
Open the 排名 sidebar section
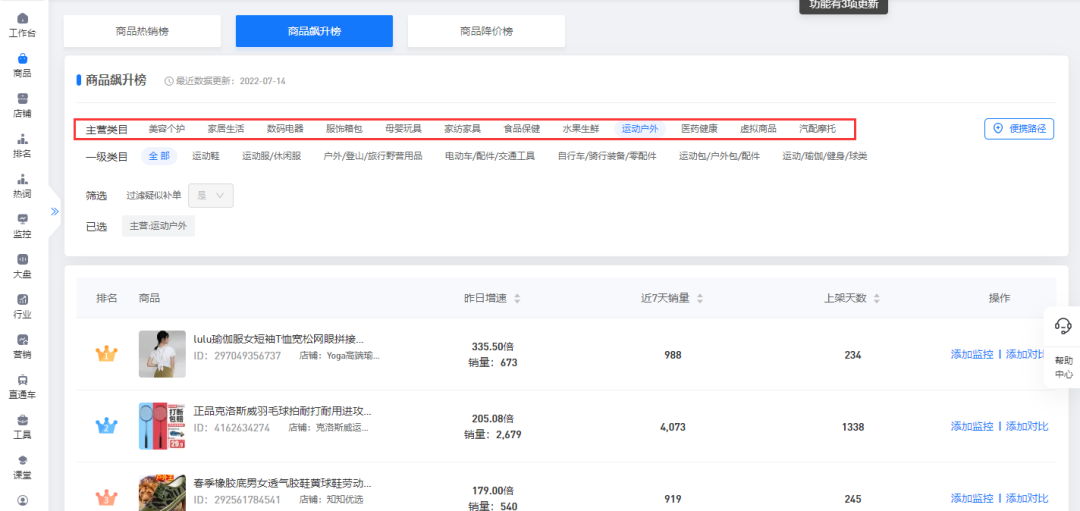[x=22, y=144]
